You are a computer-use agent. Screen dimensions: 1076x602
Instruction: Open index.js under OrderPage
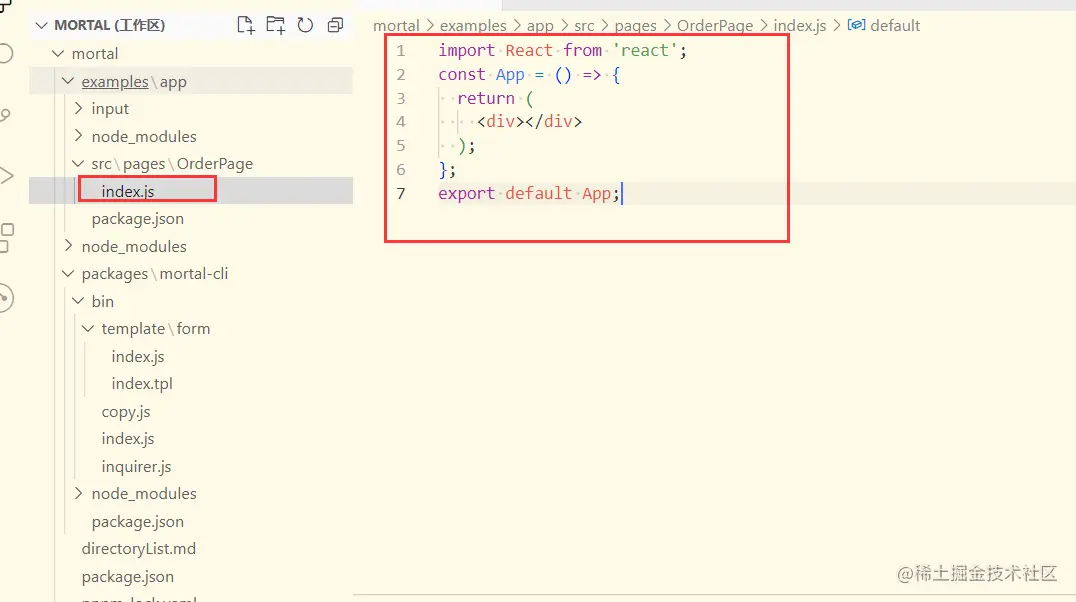[x=128, y=191]
